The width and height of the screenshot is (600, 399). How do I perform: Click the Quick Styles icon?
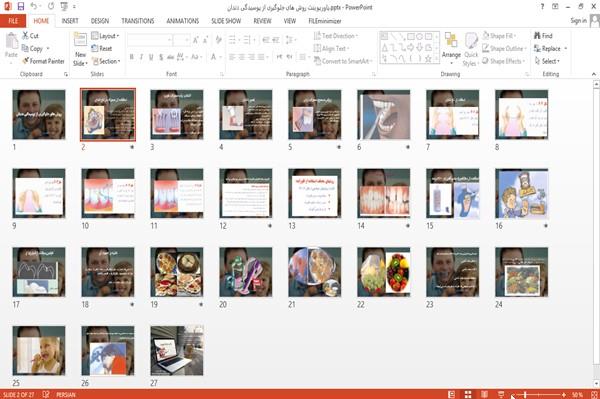(471, 41)
